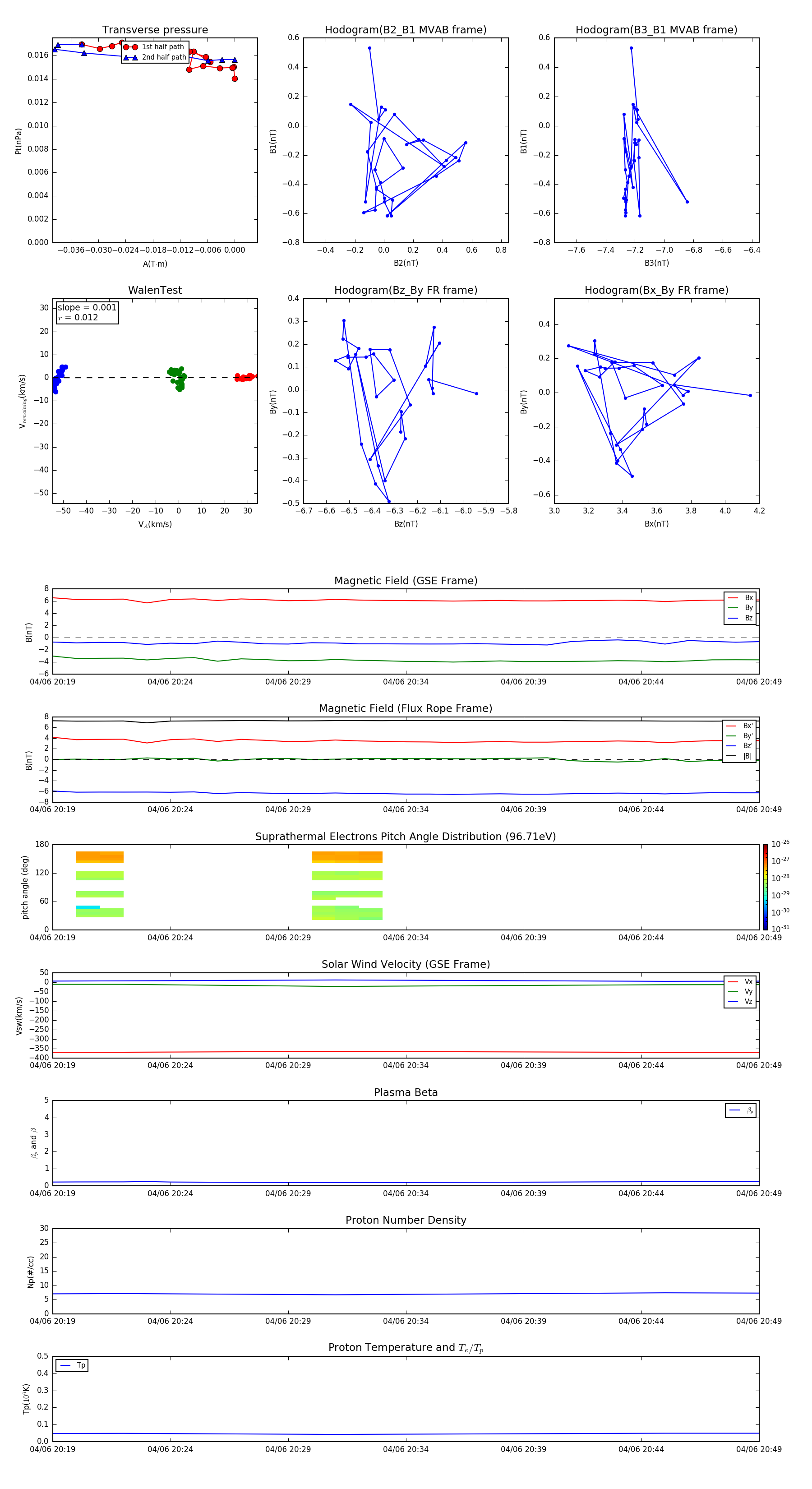
Task: Click the Proton Number Density title
Action: click(x=406, y=1220)
